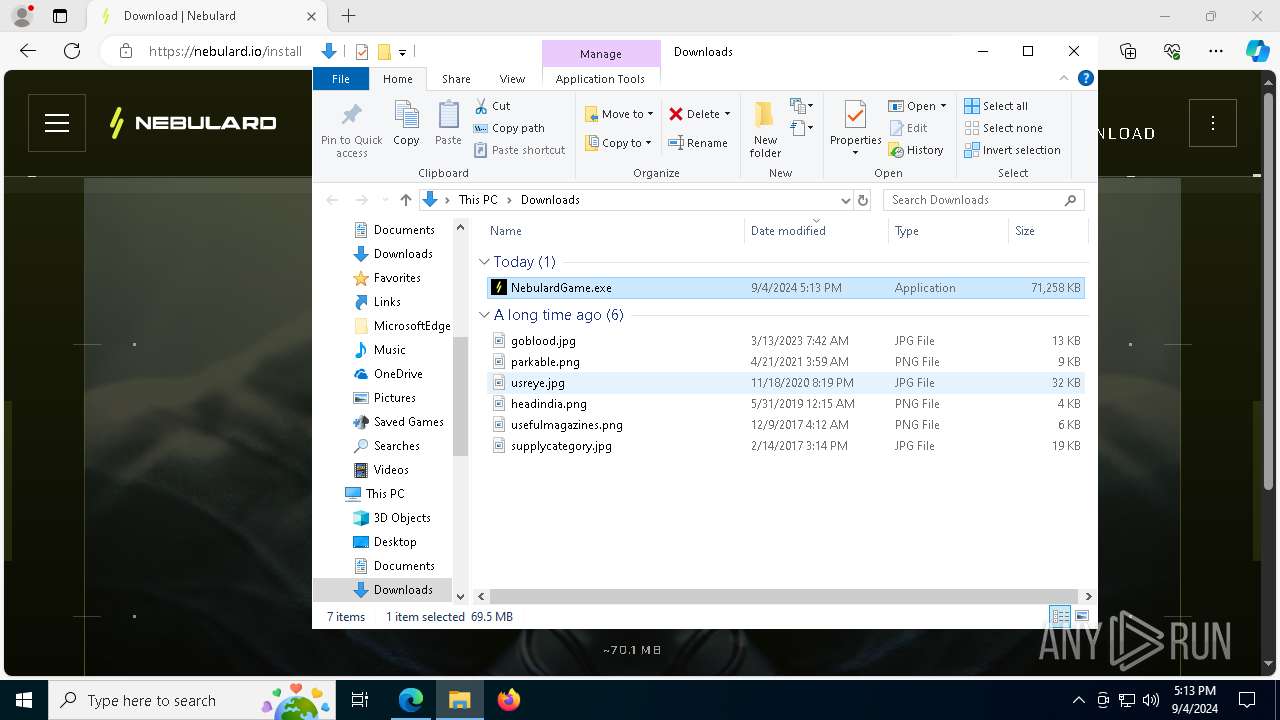Screen dimensions: 1280x720
Task: Click Quick Access New folder icon
Action: point(384,52)
